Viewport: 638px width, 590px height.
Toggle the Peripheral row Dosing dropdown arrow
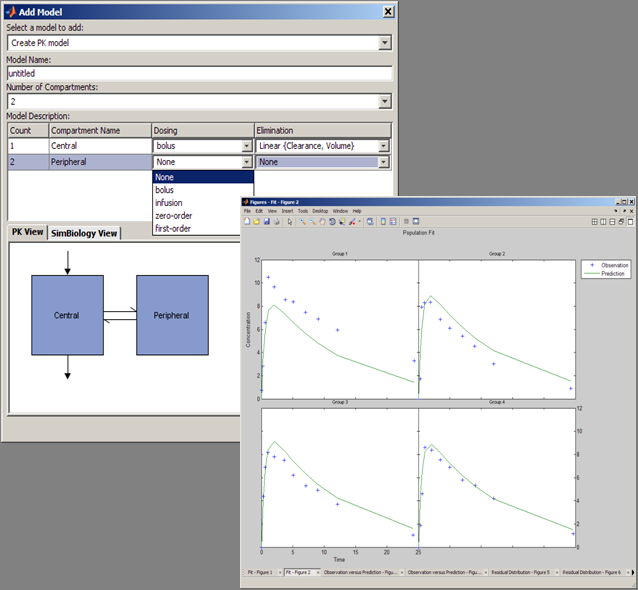pyautogui.click(x=247, y=162)
